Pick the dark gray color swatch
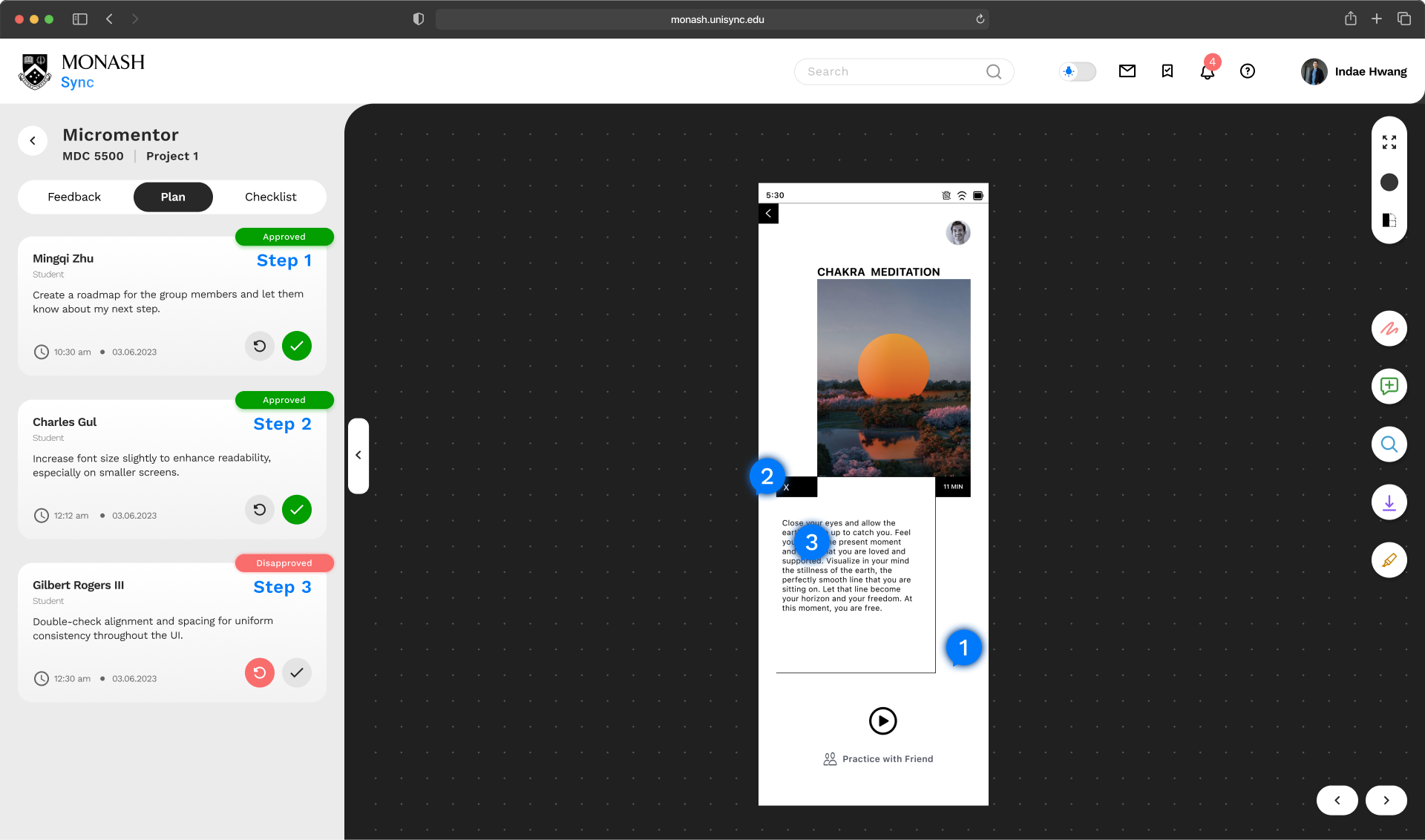The height and width of the screenshot is (840, 1425). (1389, 183)
